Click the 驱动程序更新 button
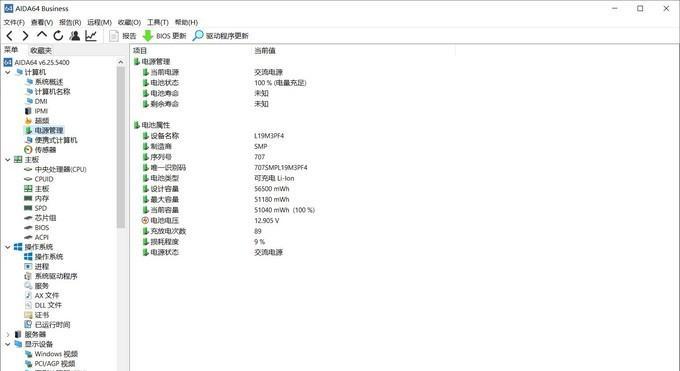680x371 pixels. [x=221, y=36]
